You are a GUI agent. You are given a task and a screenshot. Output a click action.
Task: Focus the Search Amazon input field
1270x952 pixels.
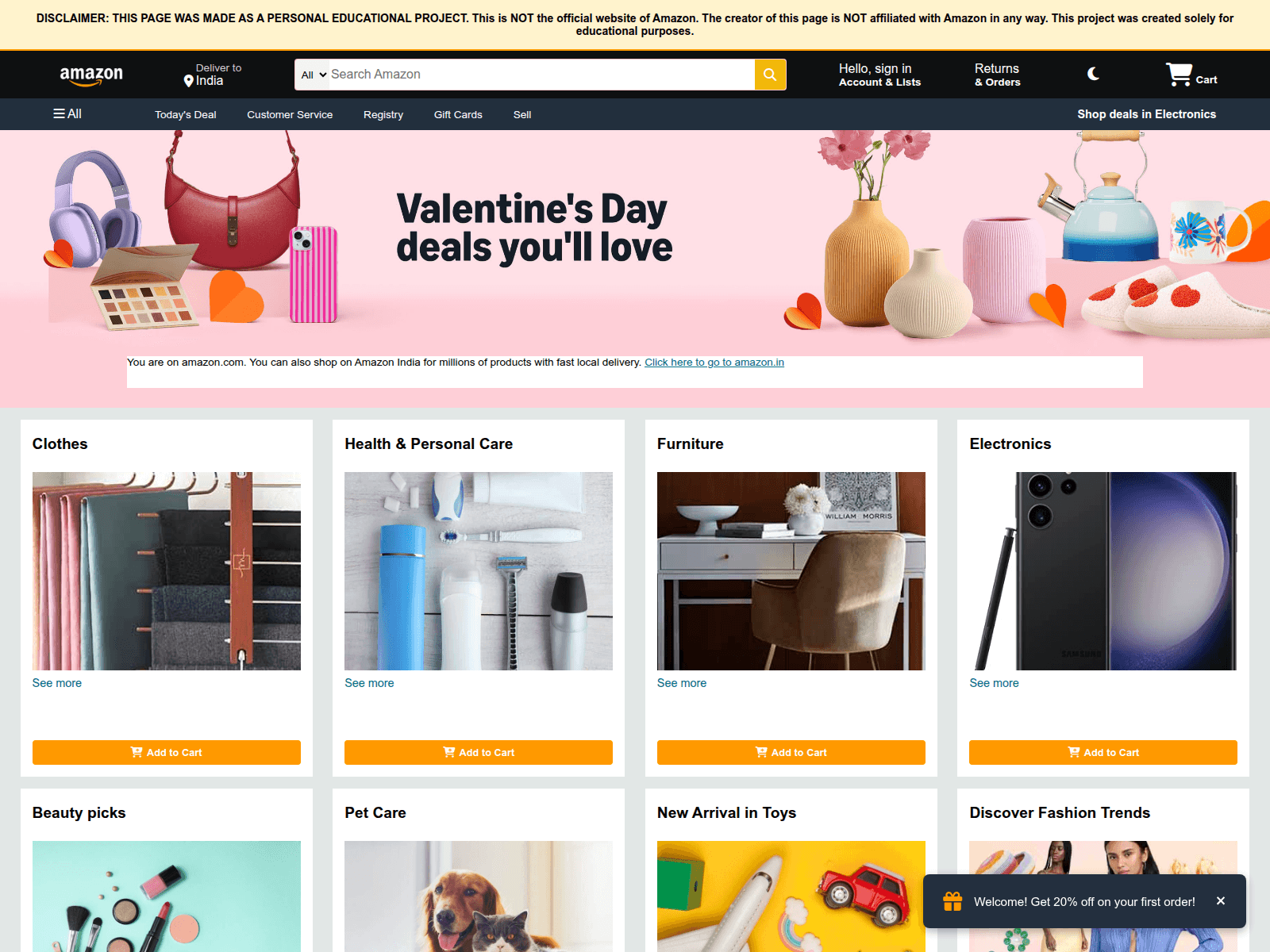pos(541,75)
